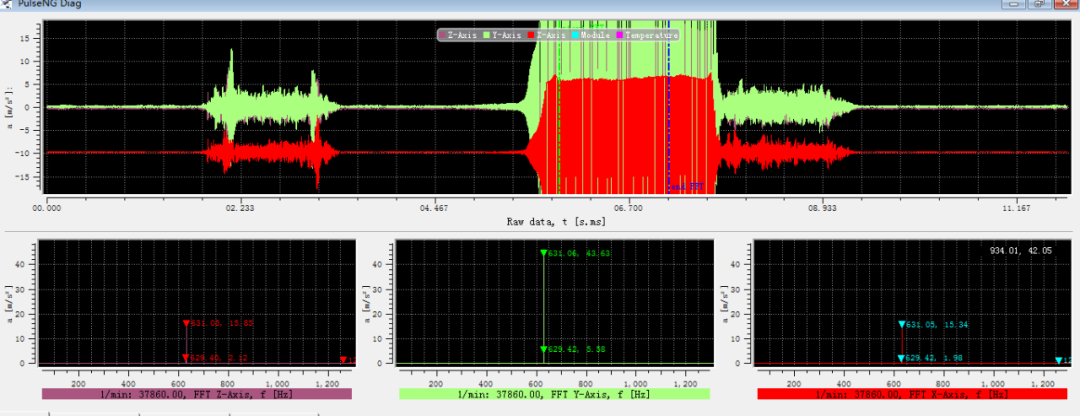Toggle Z-Axis series in chart legend

point(460,35)
